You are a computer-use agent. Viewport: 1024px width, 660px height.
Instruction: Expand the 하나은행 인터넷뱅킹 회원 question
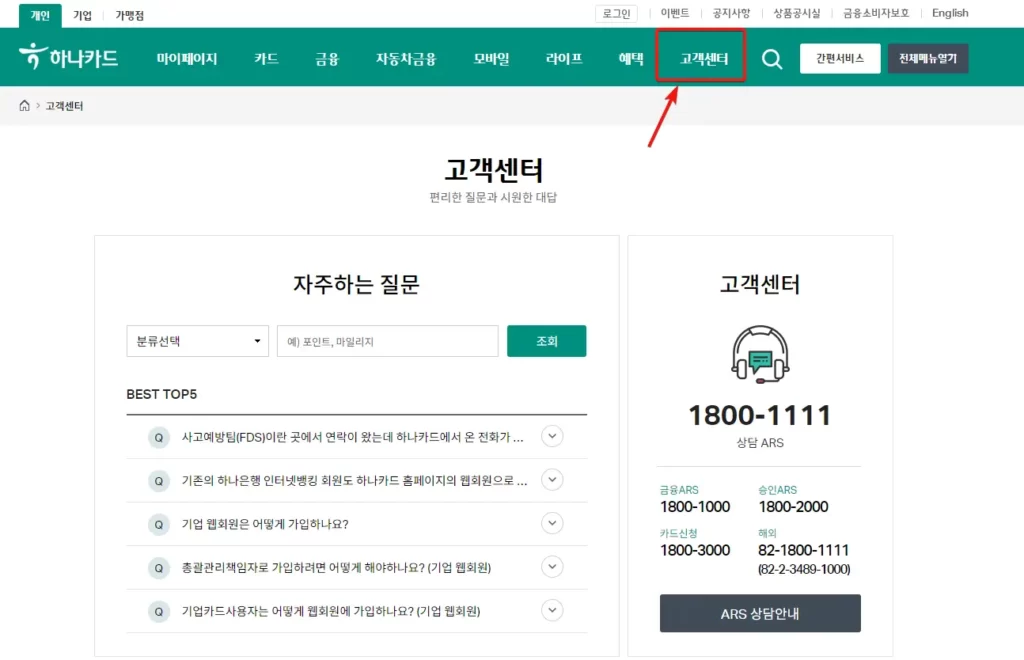pyautogui.click(x=552, y=480)
